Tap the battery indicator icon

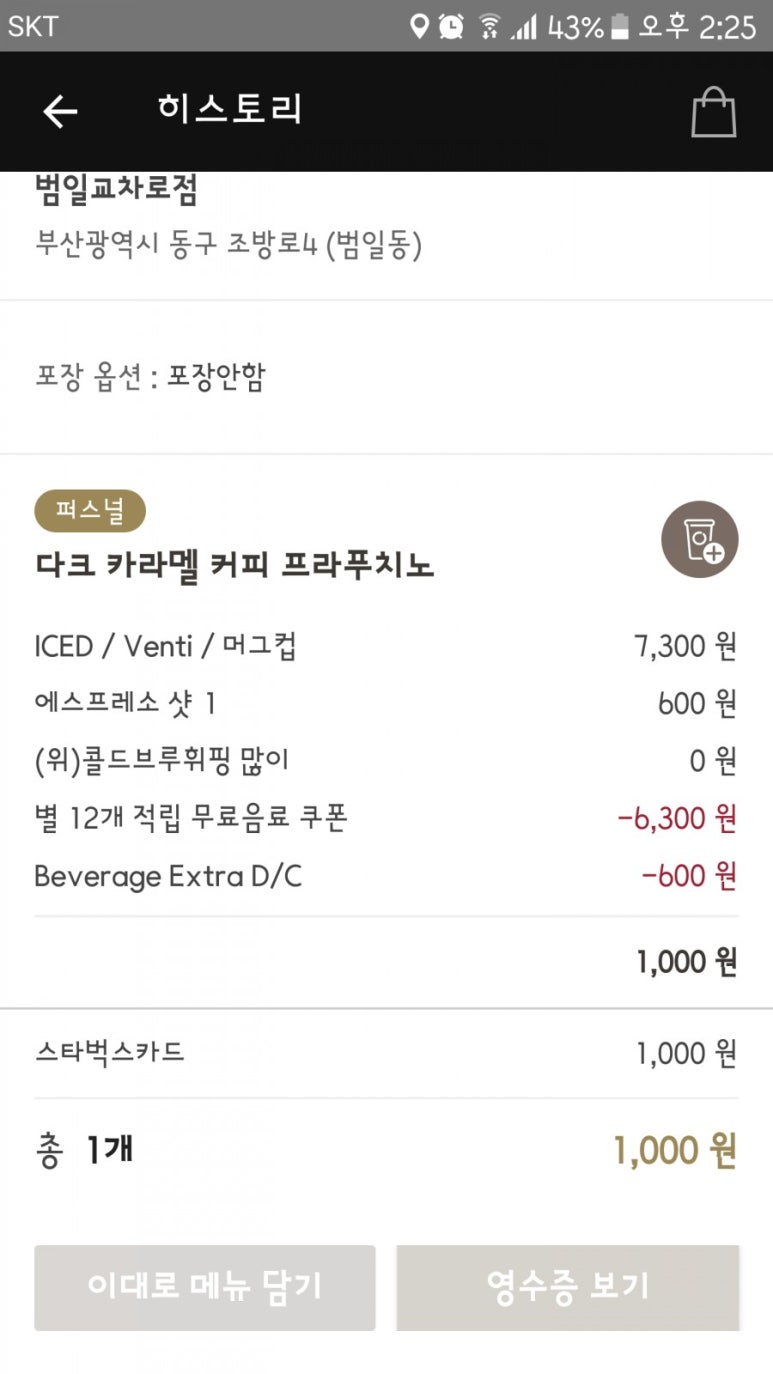(620, 26)
